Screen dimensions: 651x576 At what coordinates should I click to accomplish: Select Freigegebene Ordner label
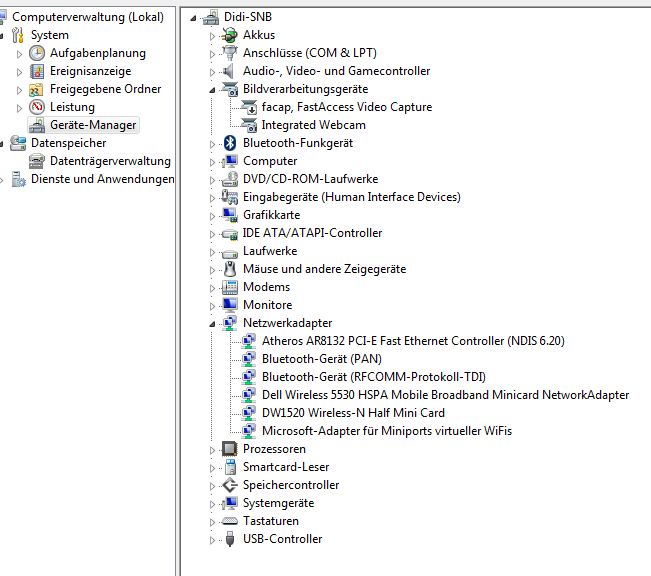pos(105,89)
